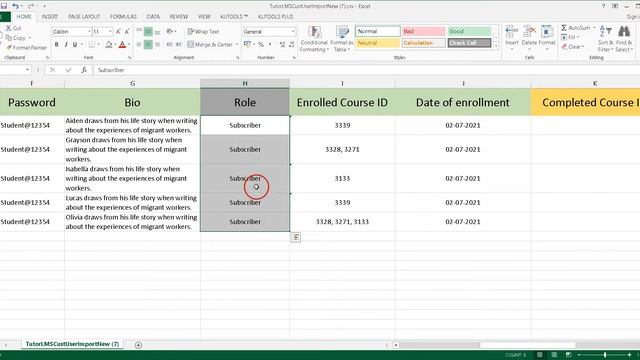The height and width of the screenshot is (360, 640).
Task: Open the KUTOOLS PLUS tab
Action: 276,17
